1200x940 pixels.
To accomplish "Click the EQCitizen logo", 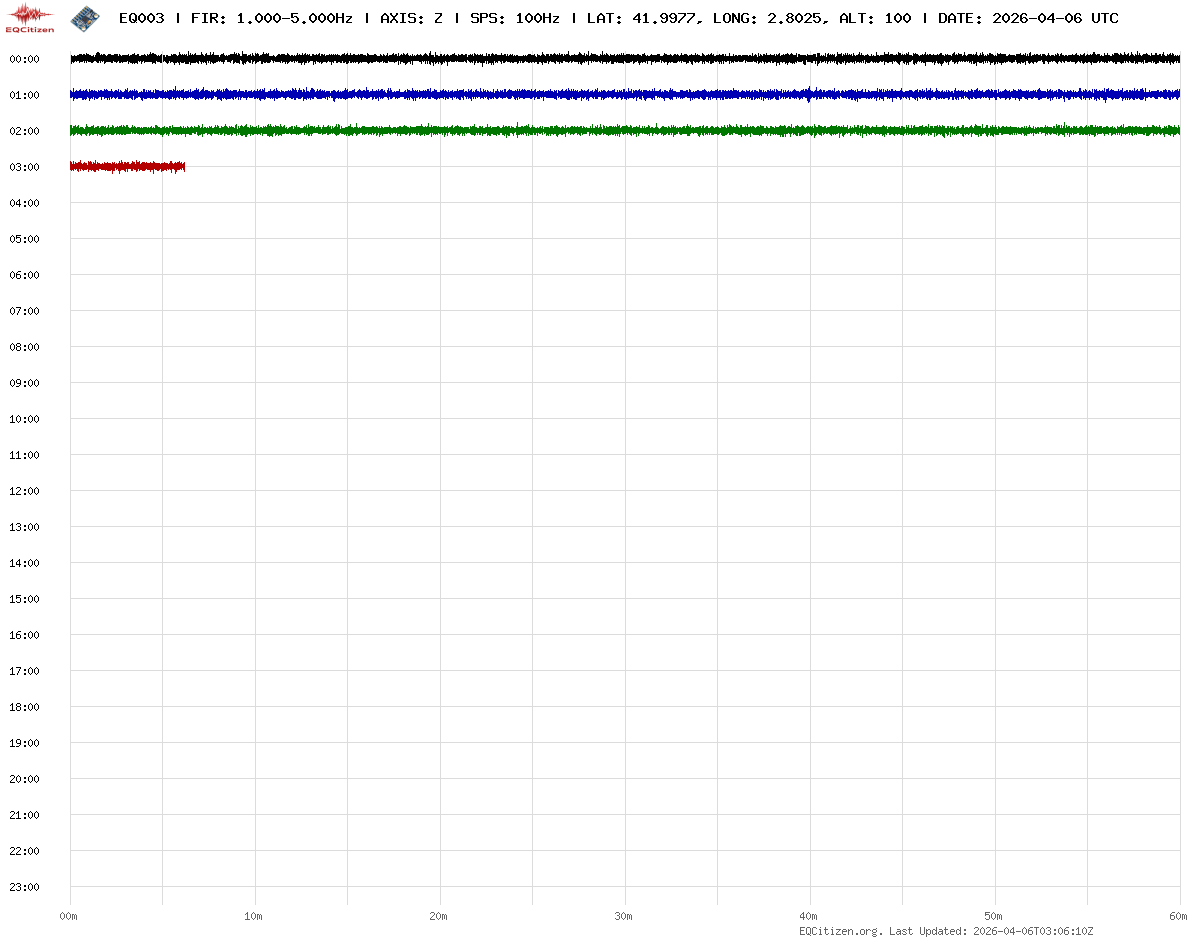I will click(x=30, y=18).
